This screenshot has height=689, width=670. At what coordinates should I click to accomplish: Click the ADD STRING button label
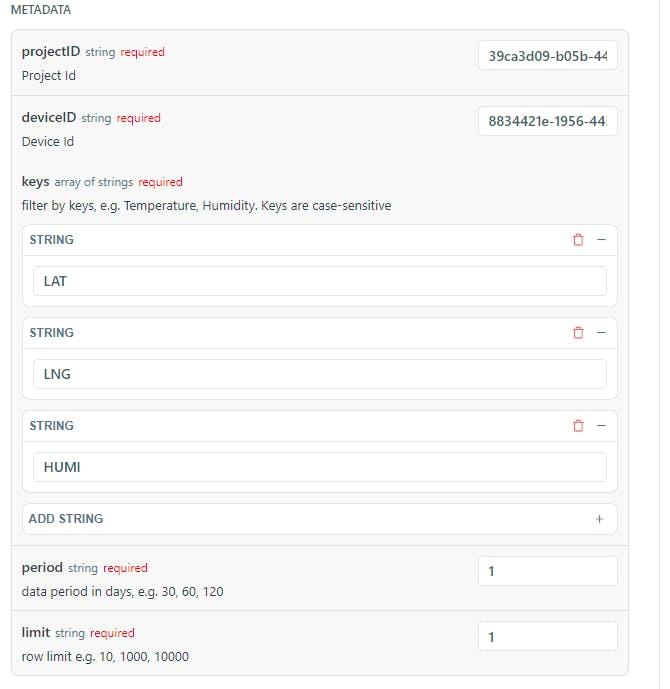click(x=66, y=519)
